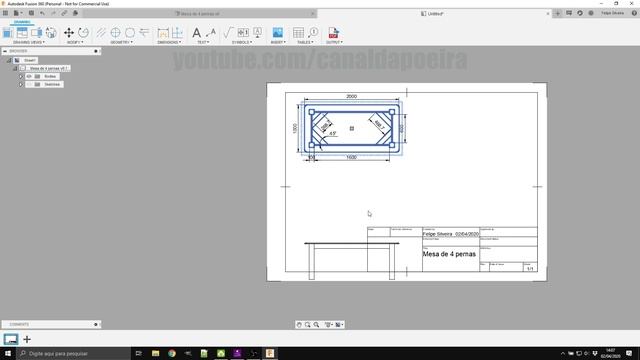The height and width of the screenshot is (360, 640).
Task: Open the Modify dropdown
Action: pos(75,42)
